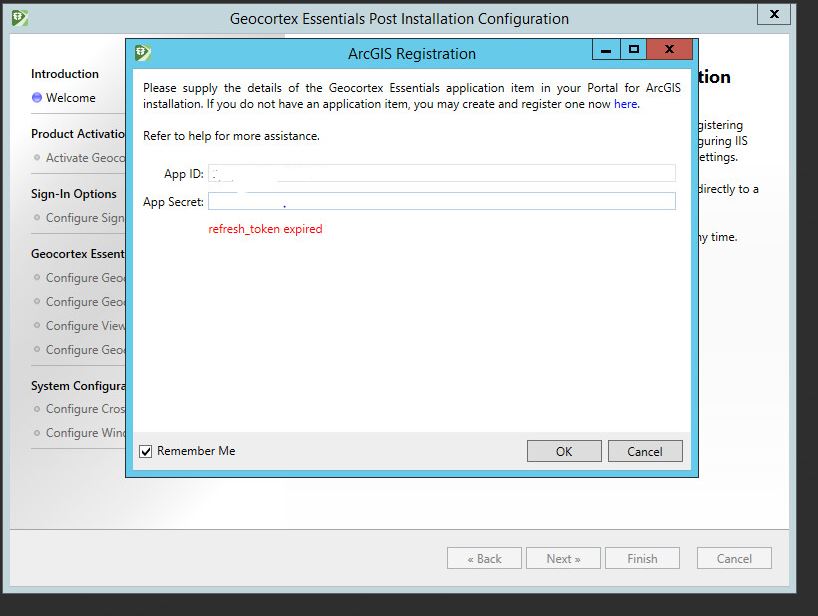
Task: Maximize the ArcGIS Registration dialog
Action: (634, 50)
